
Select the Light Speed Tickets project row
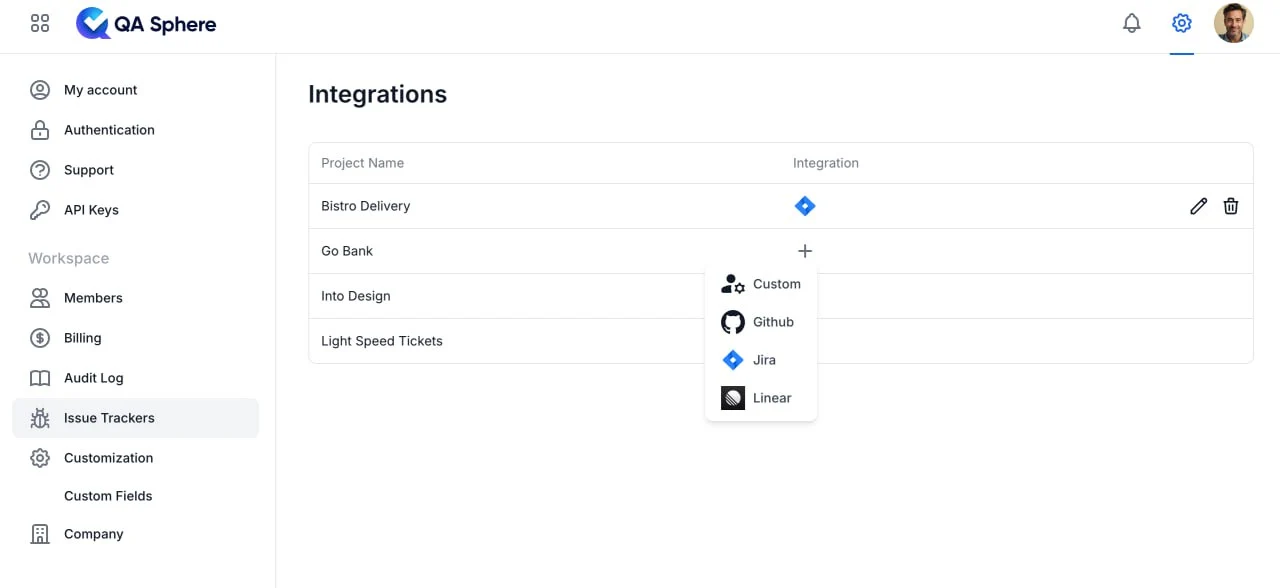tap(382, 341)
